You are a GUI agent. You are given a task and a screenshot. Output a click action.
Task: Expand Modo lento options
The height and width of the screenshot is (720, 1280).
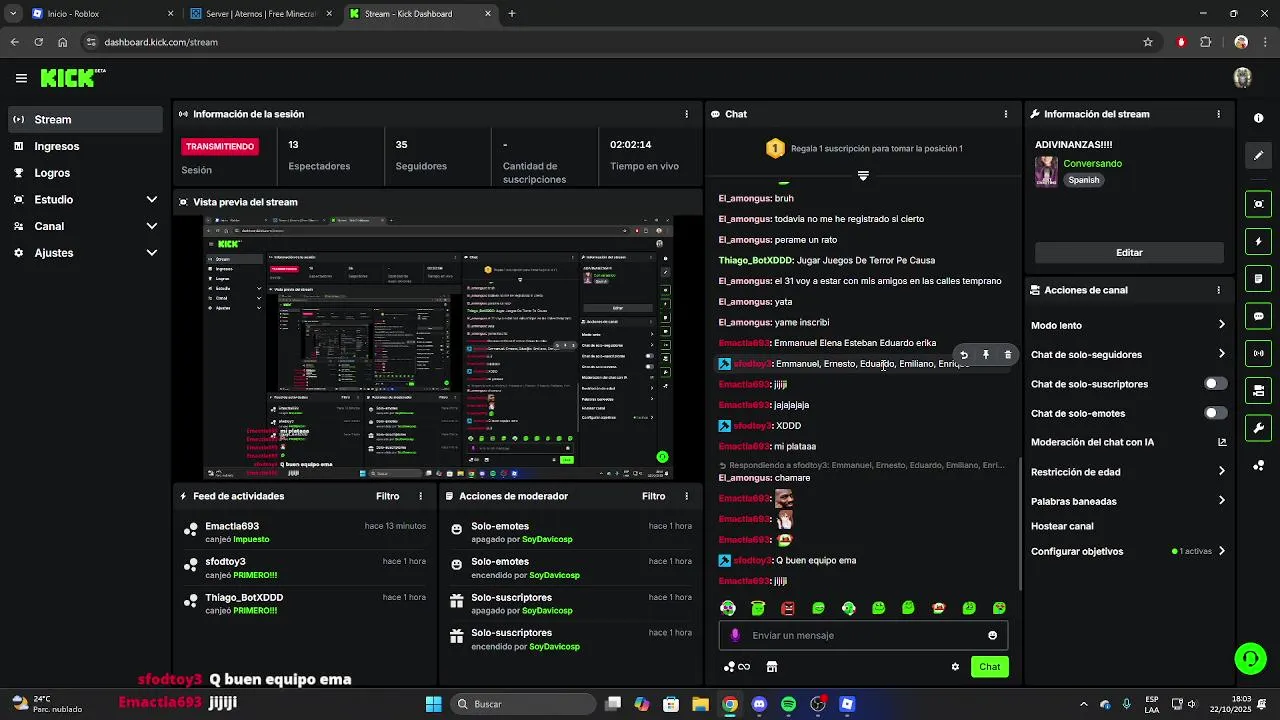1221,325
